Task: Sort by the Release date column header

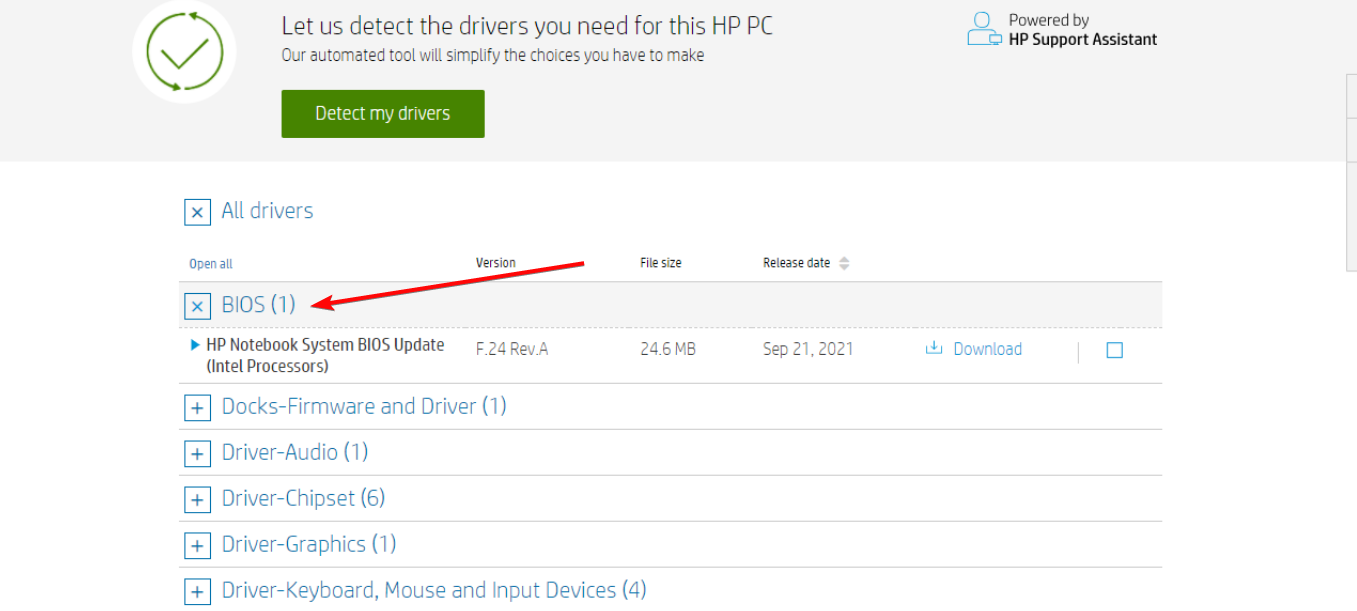Action: (796, 263)
